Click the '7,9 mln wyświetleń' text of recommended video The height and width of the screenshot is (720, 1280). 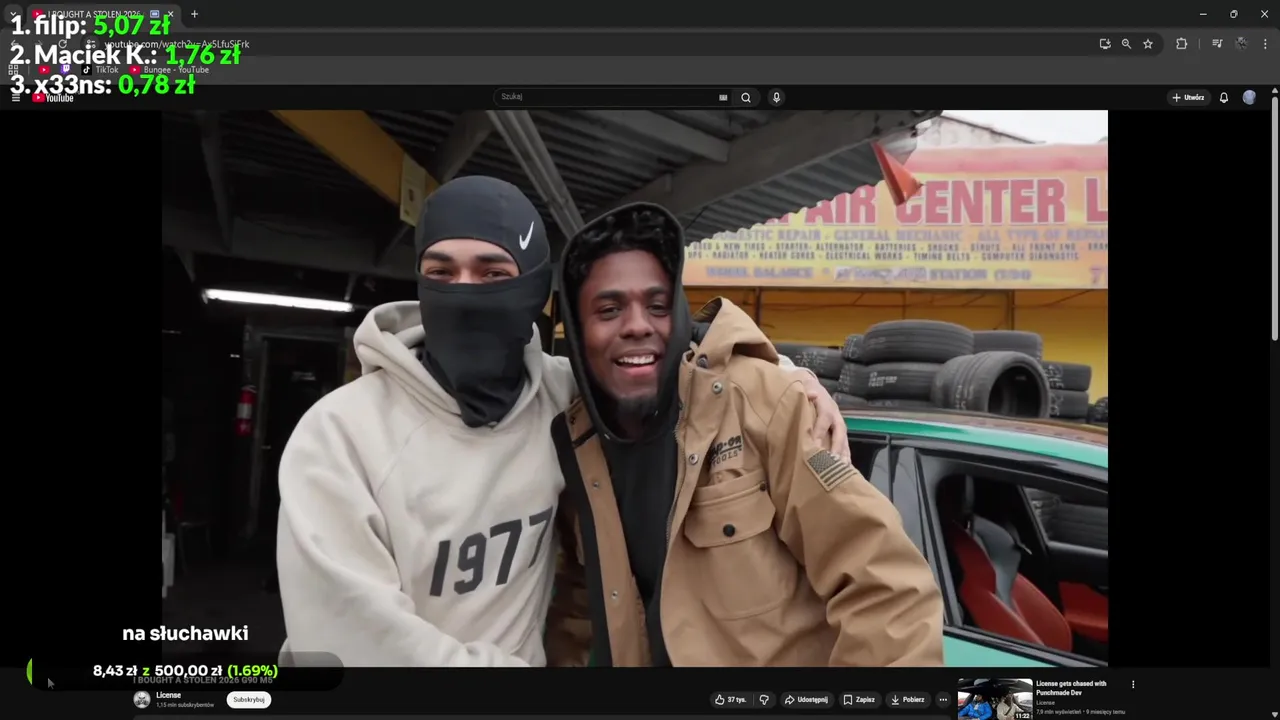(1058, 712)
